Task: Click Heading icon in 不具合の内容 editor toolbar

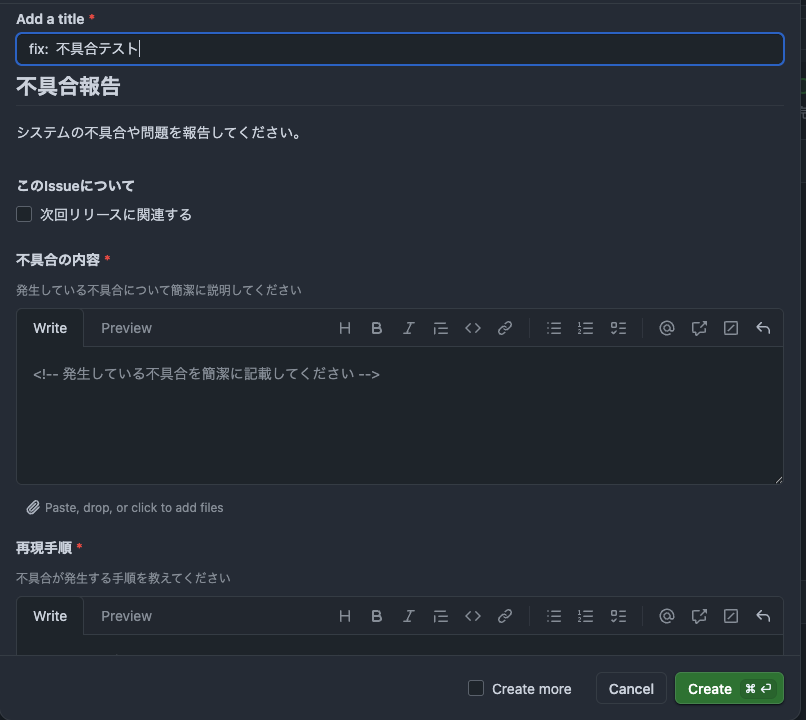Action: click(x=345, y=328)
